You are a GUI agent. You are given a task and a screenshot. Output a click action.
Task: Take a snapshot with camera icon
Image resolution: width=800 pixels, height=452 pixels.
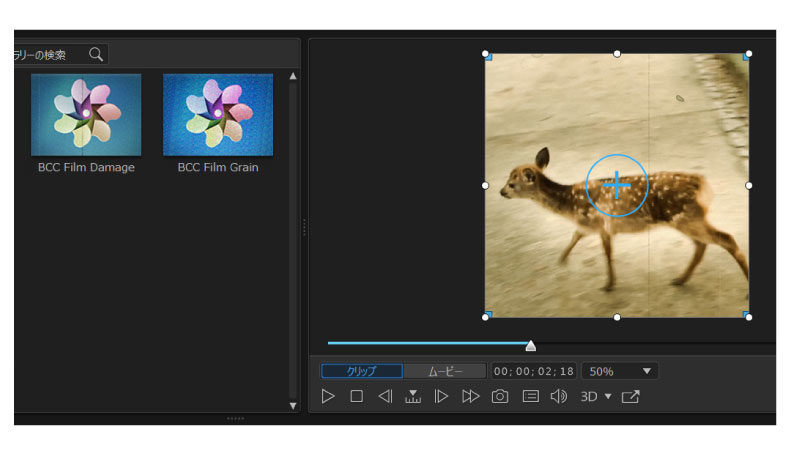pos(500,396)
